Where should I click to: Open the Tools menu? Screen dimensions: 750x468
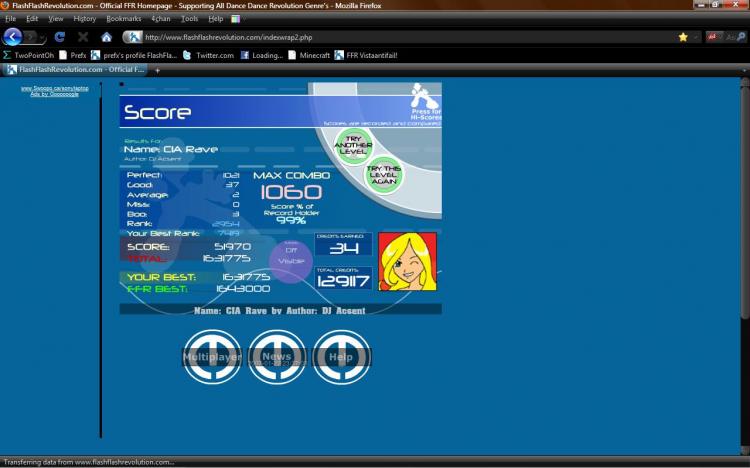189,19
